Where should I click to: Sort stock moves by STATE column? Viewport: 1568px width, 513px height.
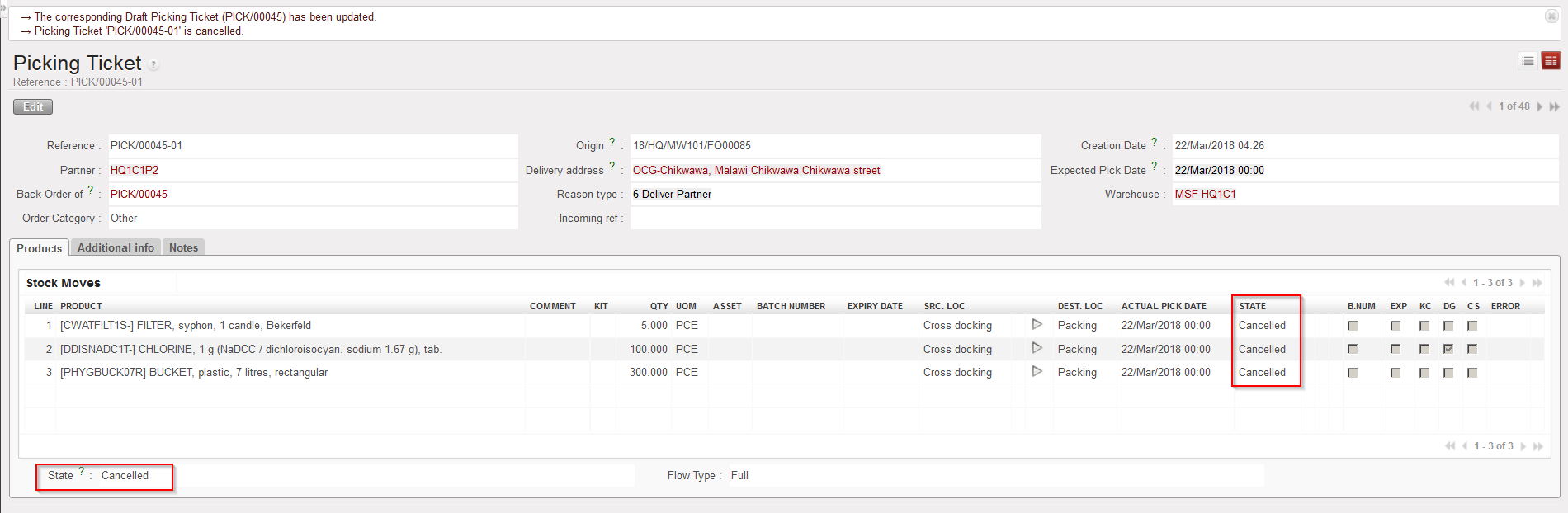[1252, 306]
